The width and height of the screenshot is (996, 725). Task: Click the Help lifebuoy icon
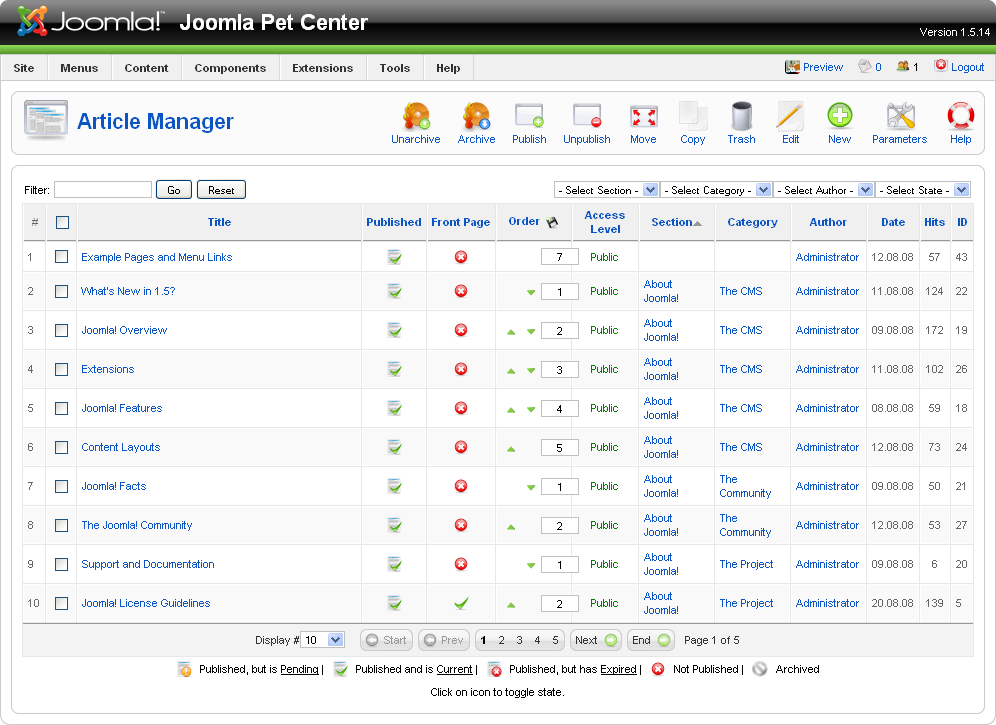(960, 116)
